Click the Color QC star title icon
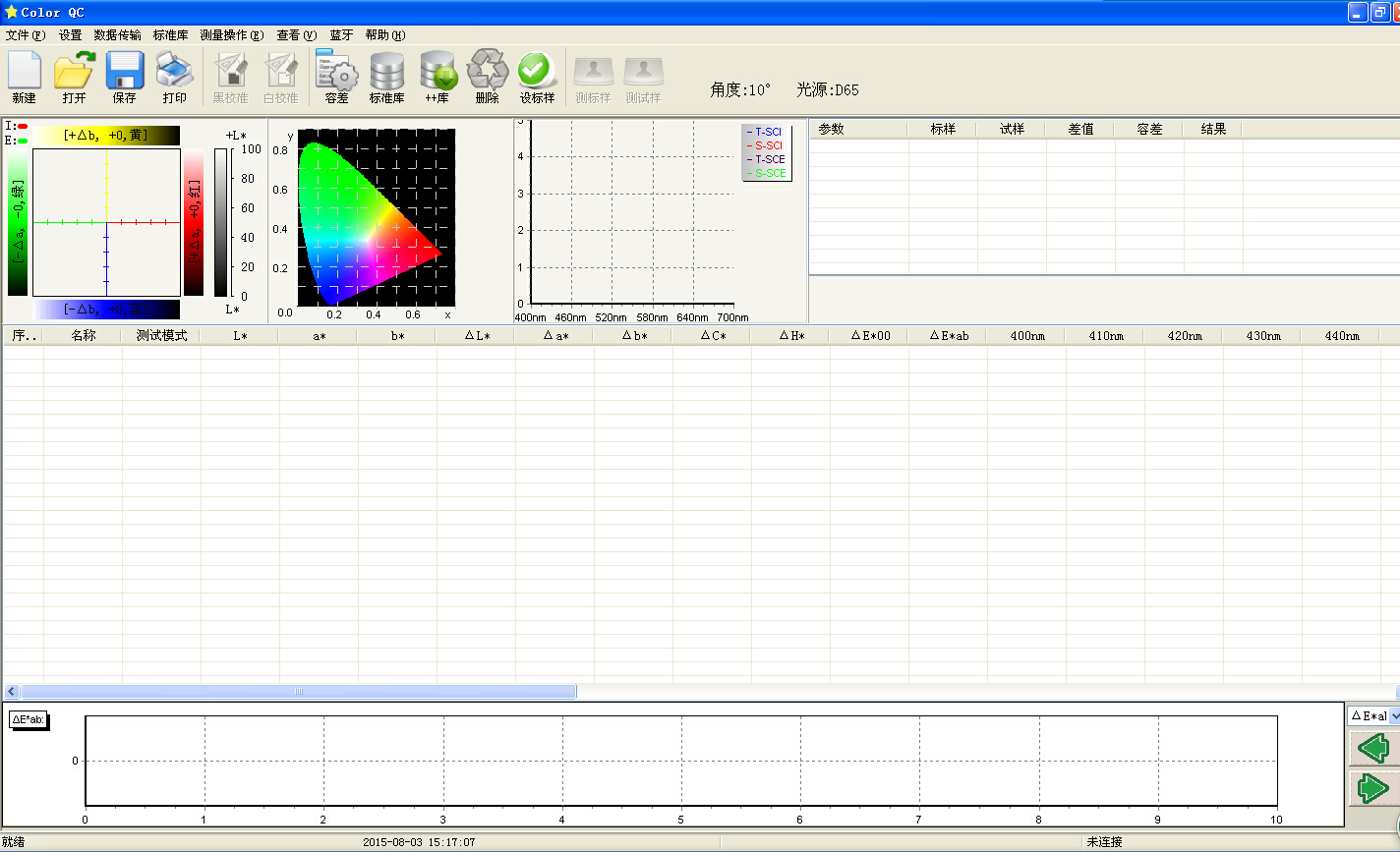Screen dimensions: 1400x852 coord(11,12)
